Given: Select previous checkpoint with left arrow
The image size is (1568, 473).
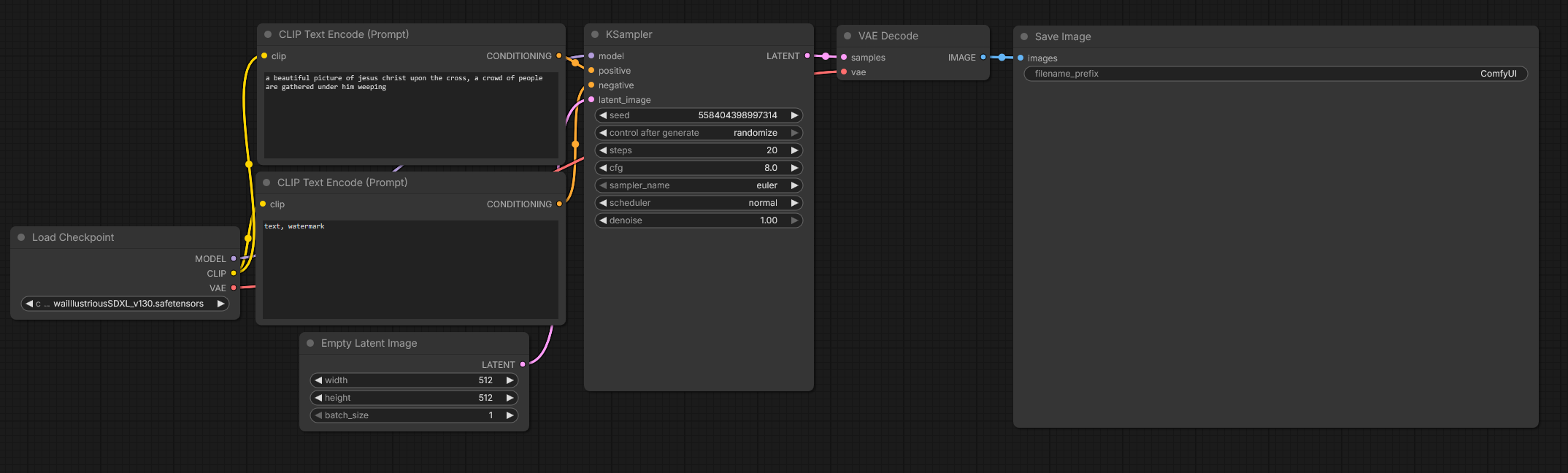Looking at the screenshot, I should pos(29,304).
